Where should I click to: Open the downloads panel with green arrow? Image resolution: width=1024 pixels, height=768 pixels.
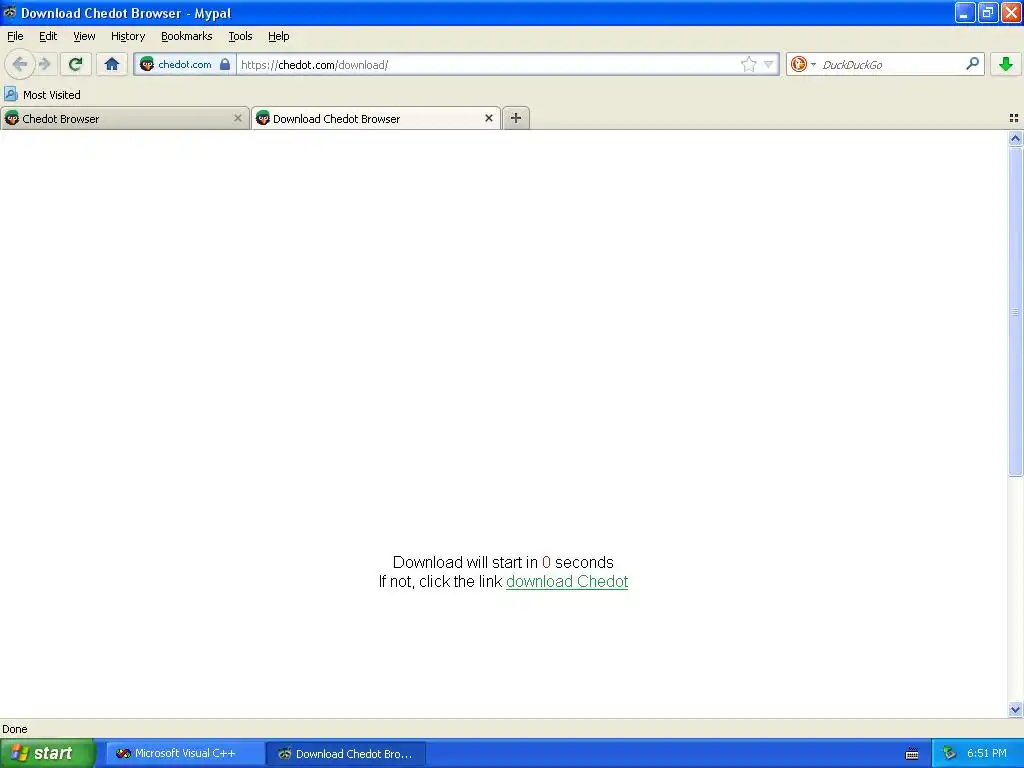(x=1006, y=64)
